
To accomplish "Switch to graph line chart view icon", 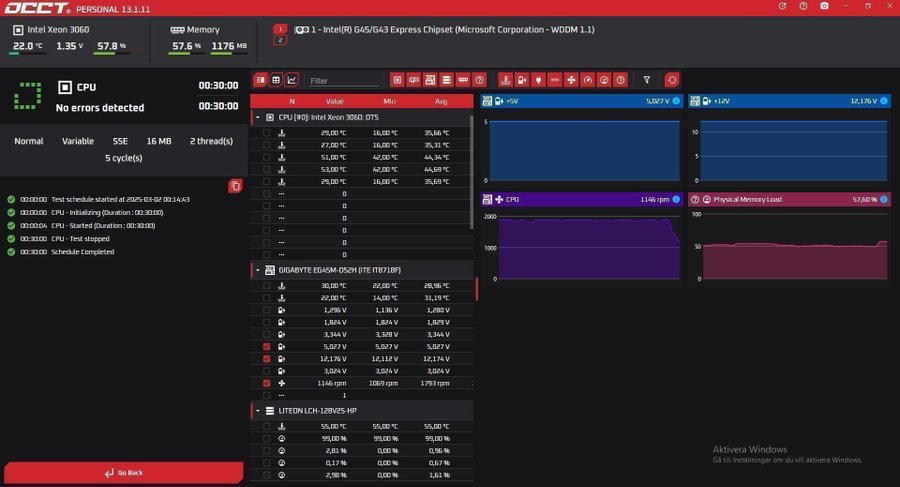I will pos(291,80).
